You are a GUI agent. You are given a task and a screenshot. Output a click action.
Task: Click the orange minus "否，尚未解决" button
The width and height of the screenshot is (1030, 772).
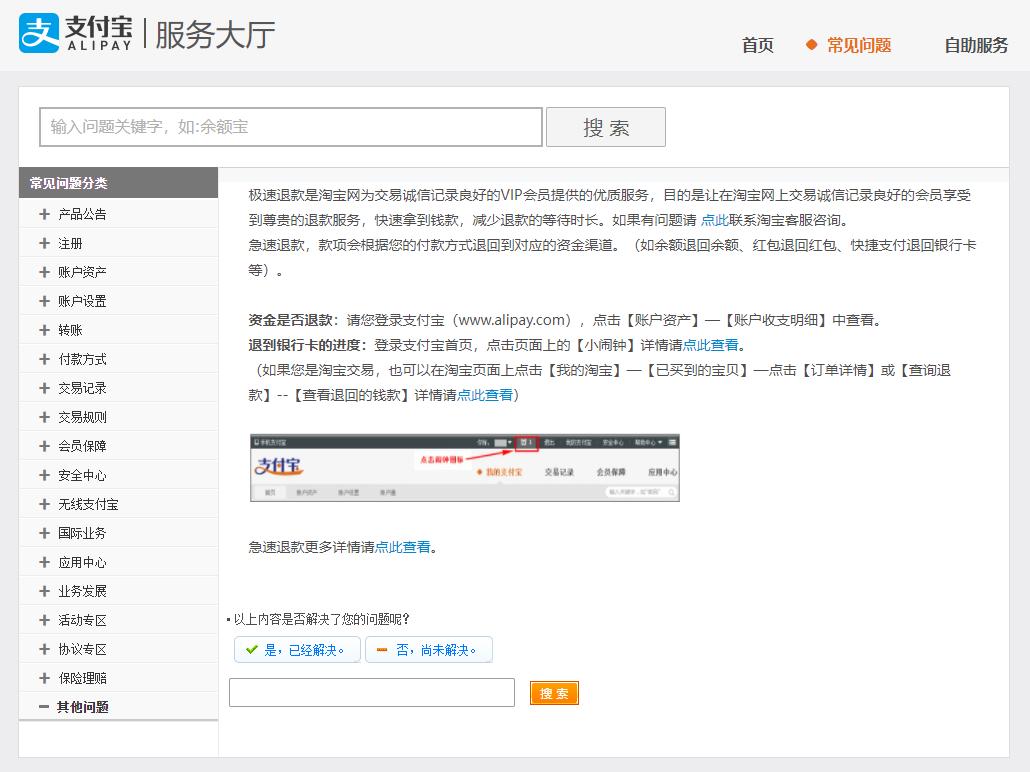428,650
